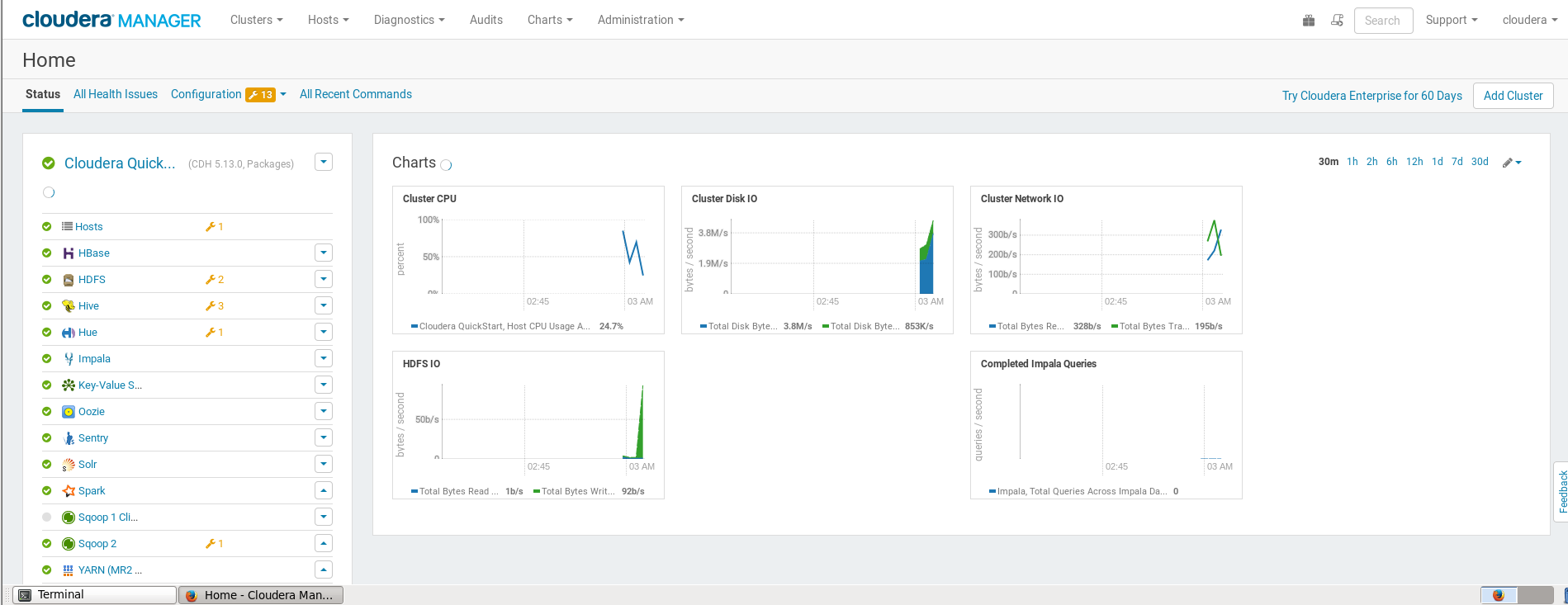Open HDFS actions dropdown arrow

point(324,279)
